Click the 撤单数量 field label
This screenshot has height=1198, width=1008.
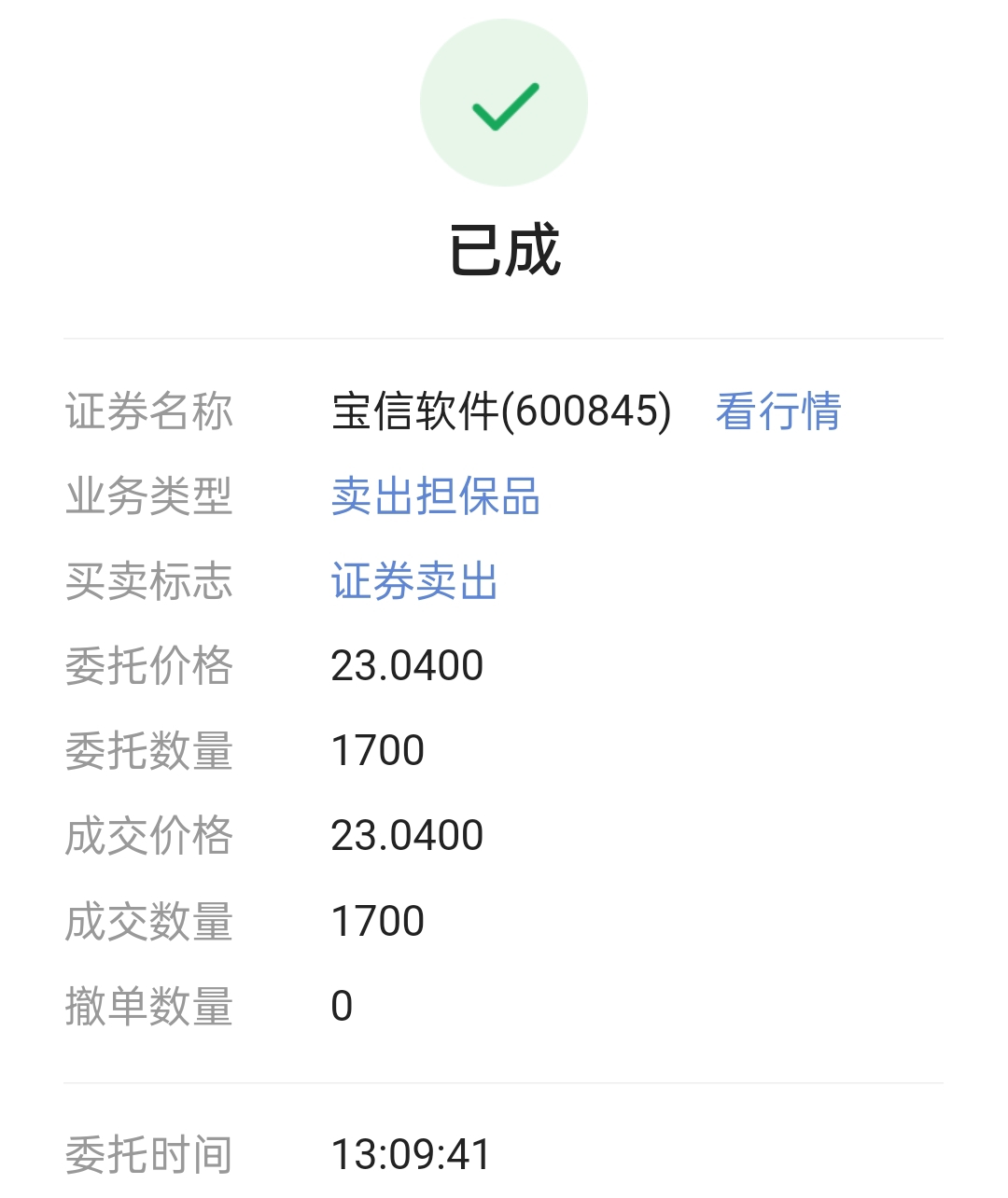(x=149, y=1007)
